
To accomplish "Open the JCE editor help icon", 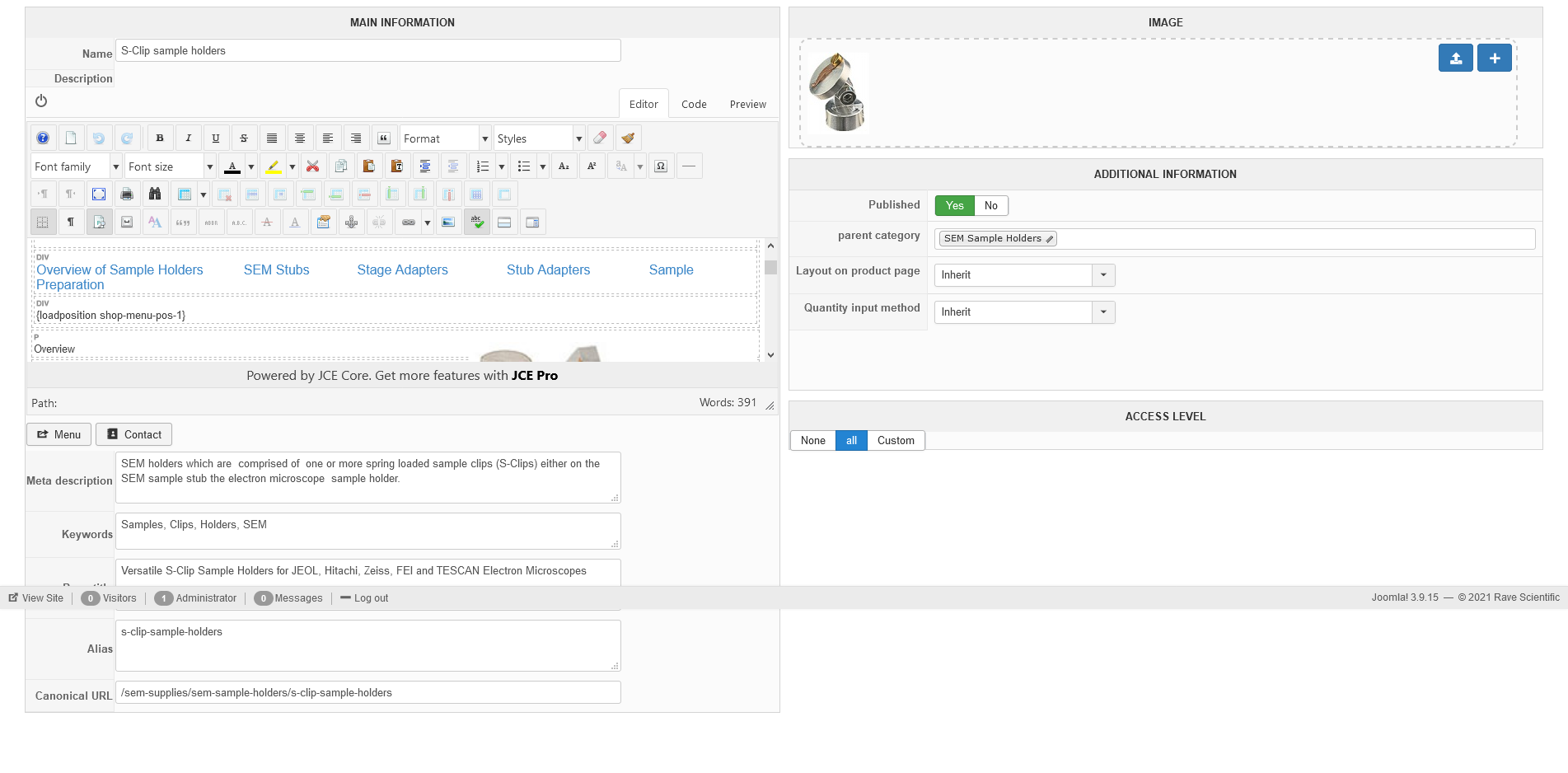I will pyautogui.click(x=43, y=138).
